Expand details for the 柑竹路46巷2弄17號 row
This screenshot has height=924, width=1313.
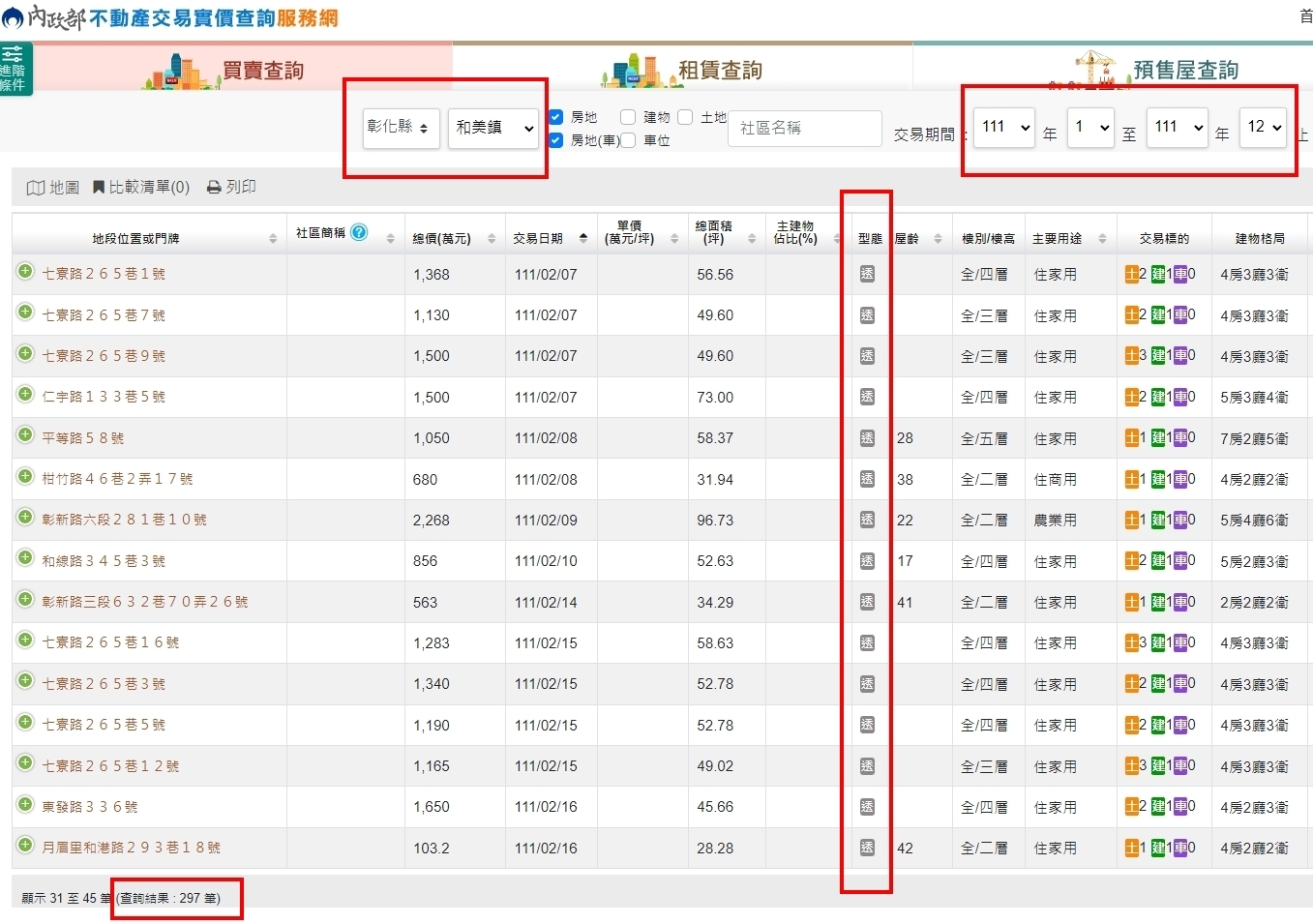24,478
